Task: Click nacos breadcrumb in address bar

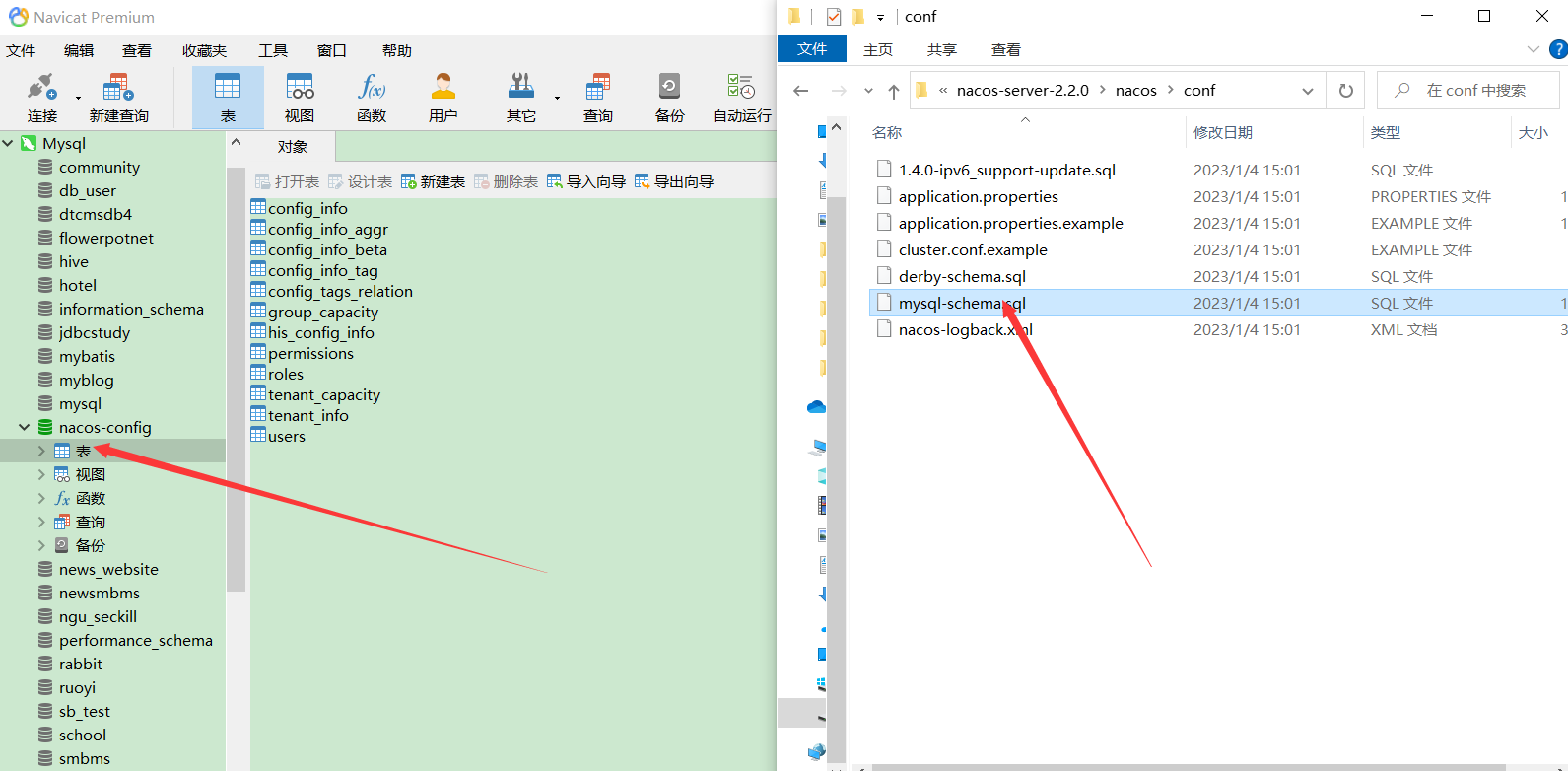Action: click(1135, 91)
